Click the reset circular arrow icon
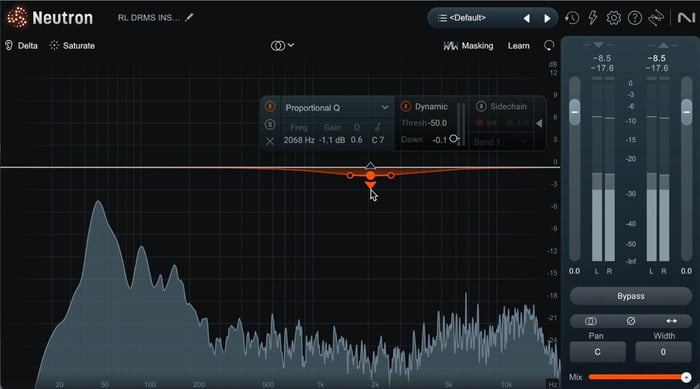 tap(549, 46)
